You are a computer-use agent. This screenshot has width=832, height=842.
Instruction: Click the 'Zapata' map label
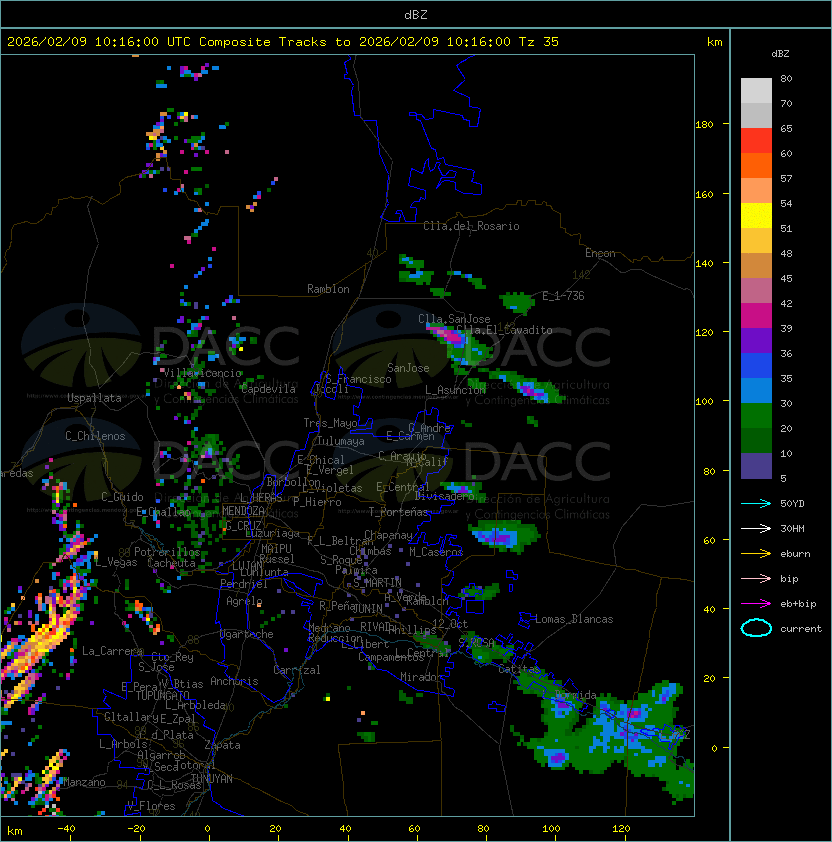coord(222,745)
